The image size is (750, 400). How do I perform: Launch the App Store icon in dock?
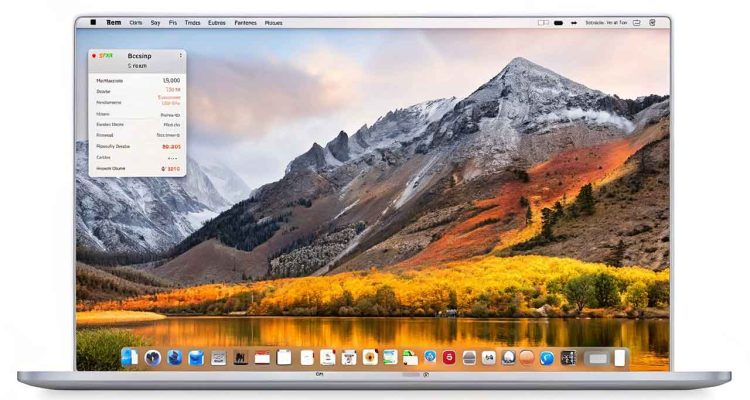pos(430,357)
